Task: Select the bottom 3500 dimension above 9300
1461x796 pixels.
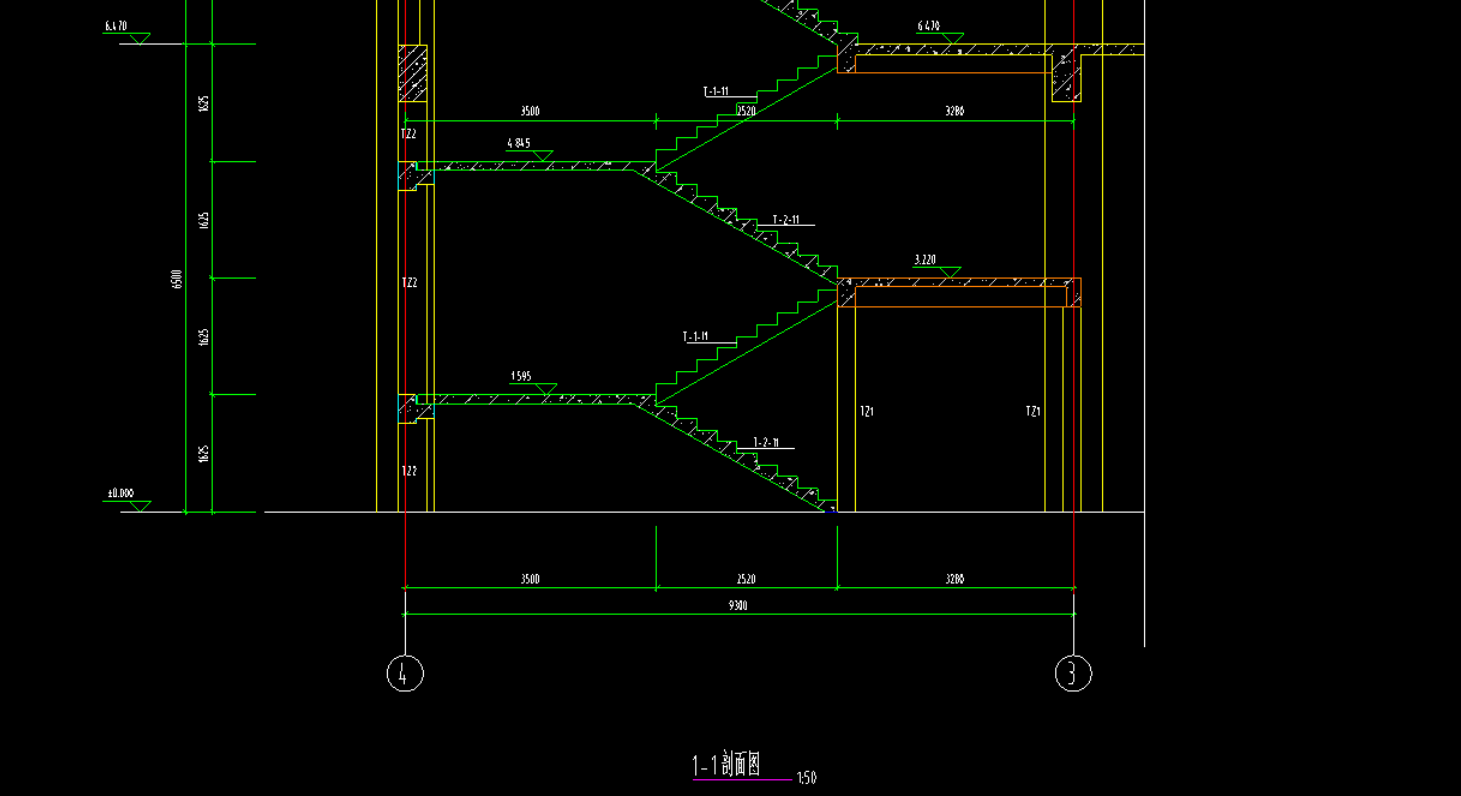Action: 530,579
